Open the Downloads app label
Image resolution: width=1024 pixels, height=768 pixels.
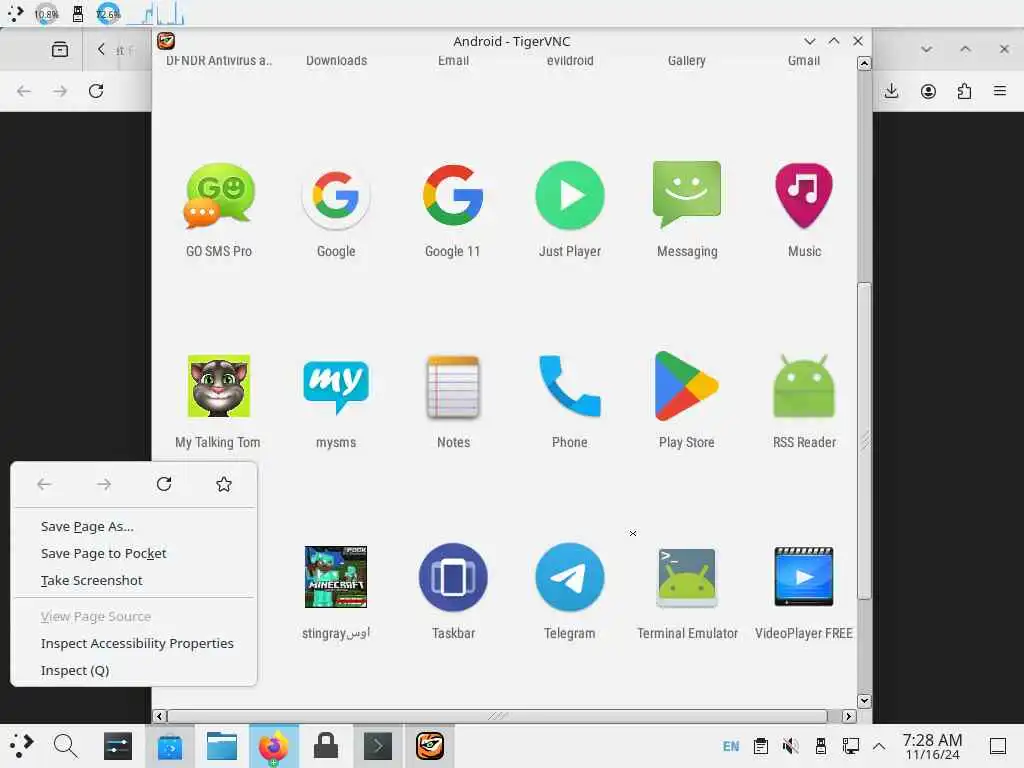[x=336, y=60]
